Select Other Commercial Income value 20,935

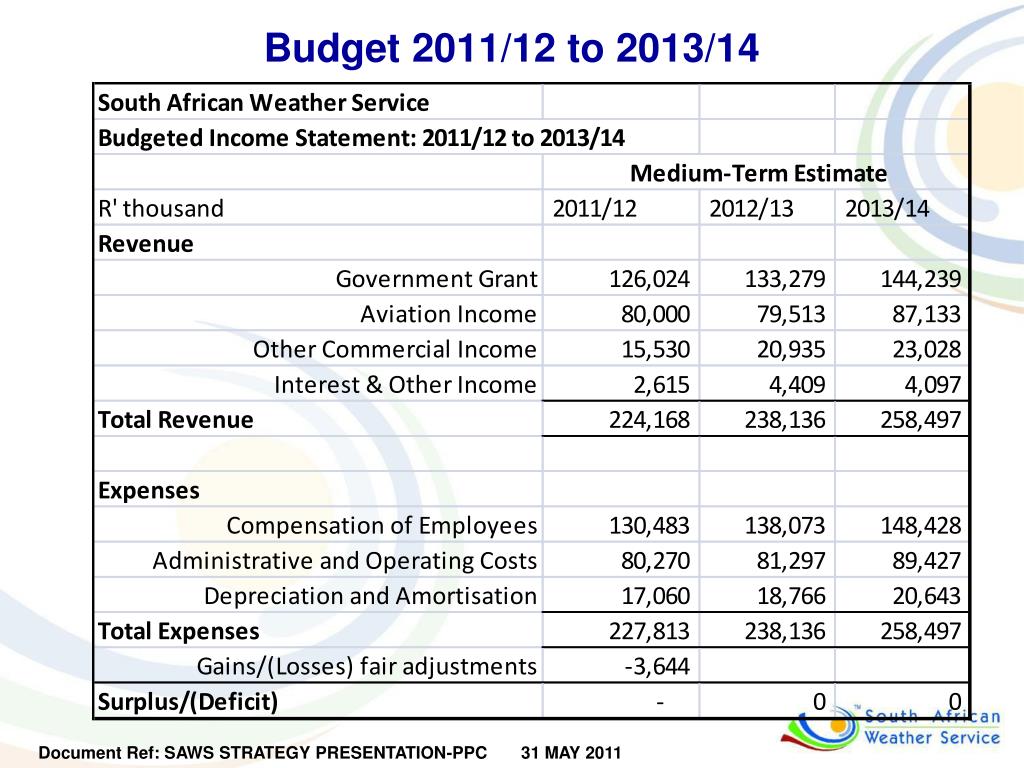point(791,349)
